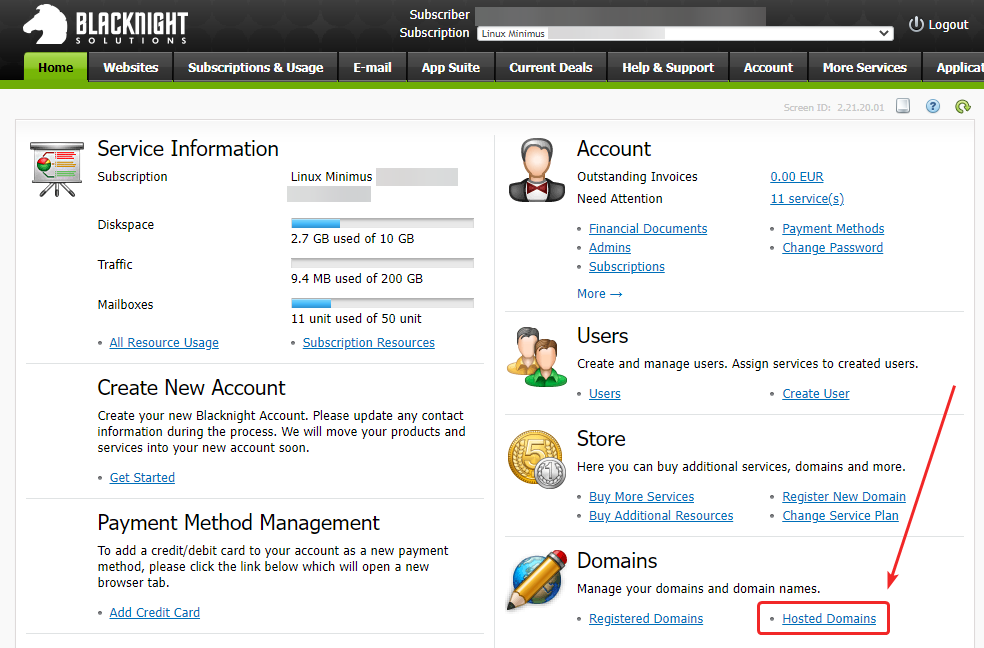
Task: Expand More in the Account section
Action: (599, 294)
